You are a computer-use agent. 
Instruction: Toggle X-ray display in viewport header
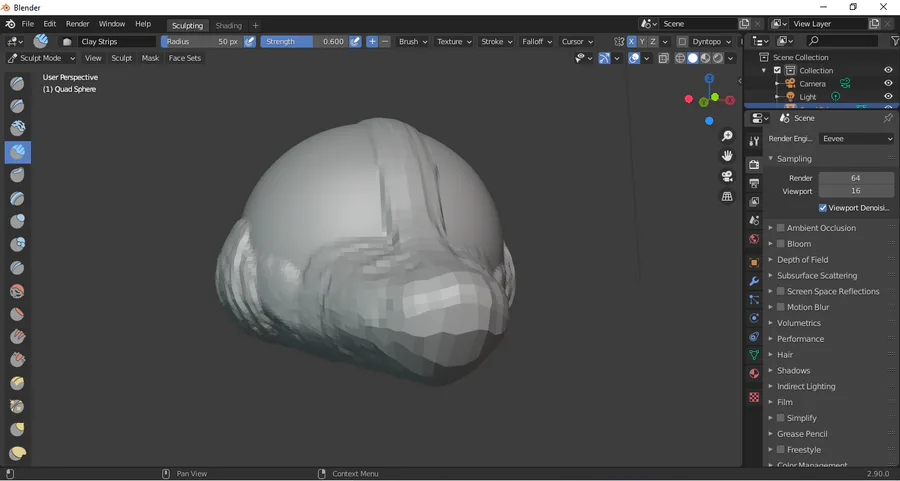(x=664, y=58)
